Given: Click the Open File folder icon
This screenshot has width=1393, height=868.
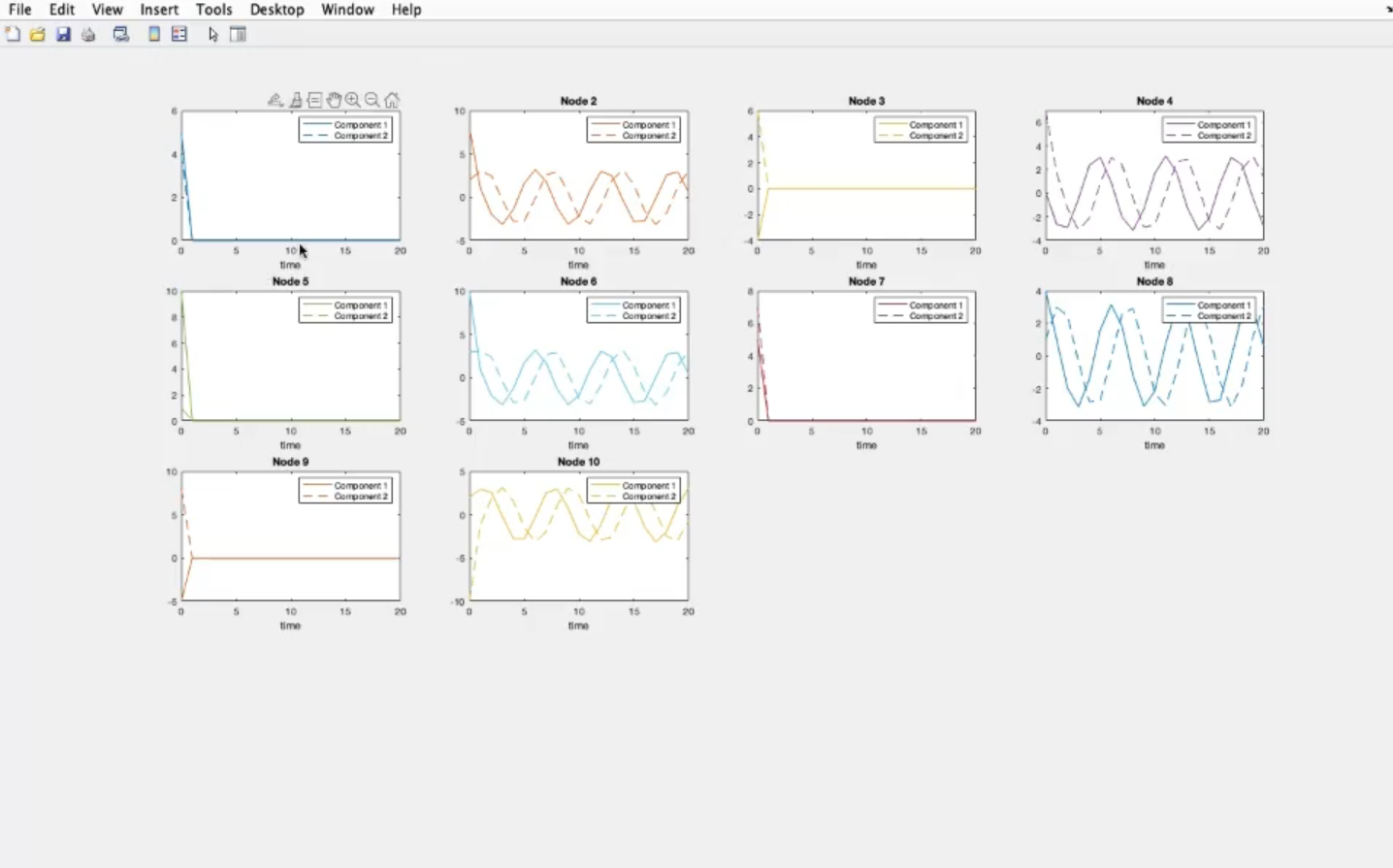Looking at the screenshot, I should pyautogui.click(x=38, y=35).
